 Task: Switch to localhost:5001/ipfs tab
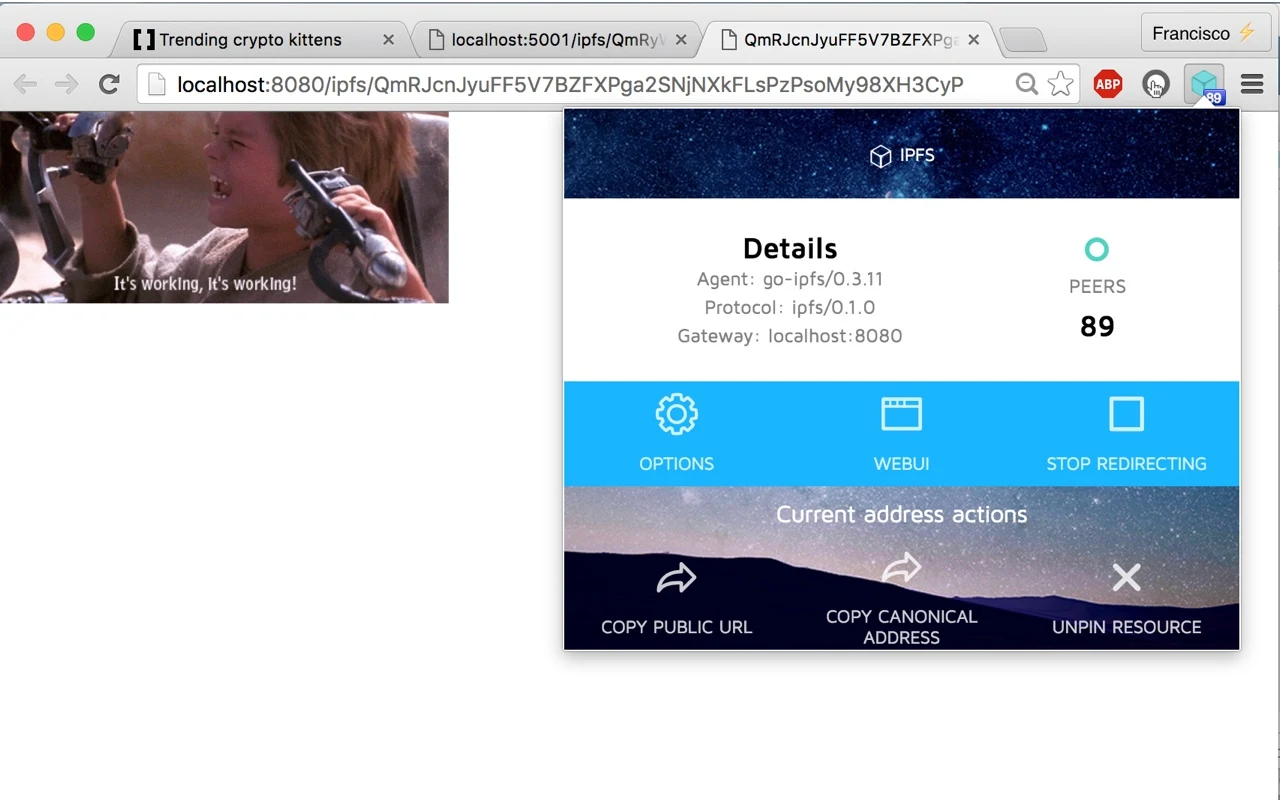tap(557, 40)
